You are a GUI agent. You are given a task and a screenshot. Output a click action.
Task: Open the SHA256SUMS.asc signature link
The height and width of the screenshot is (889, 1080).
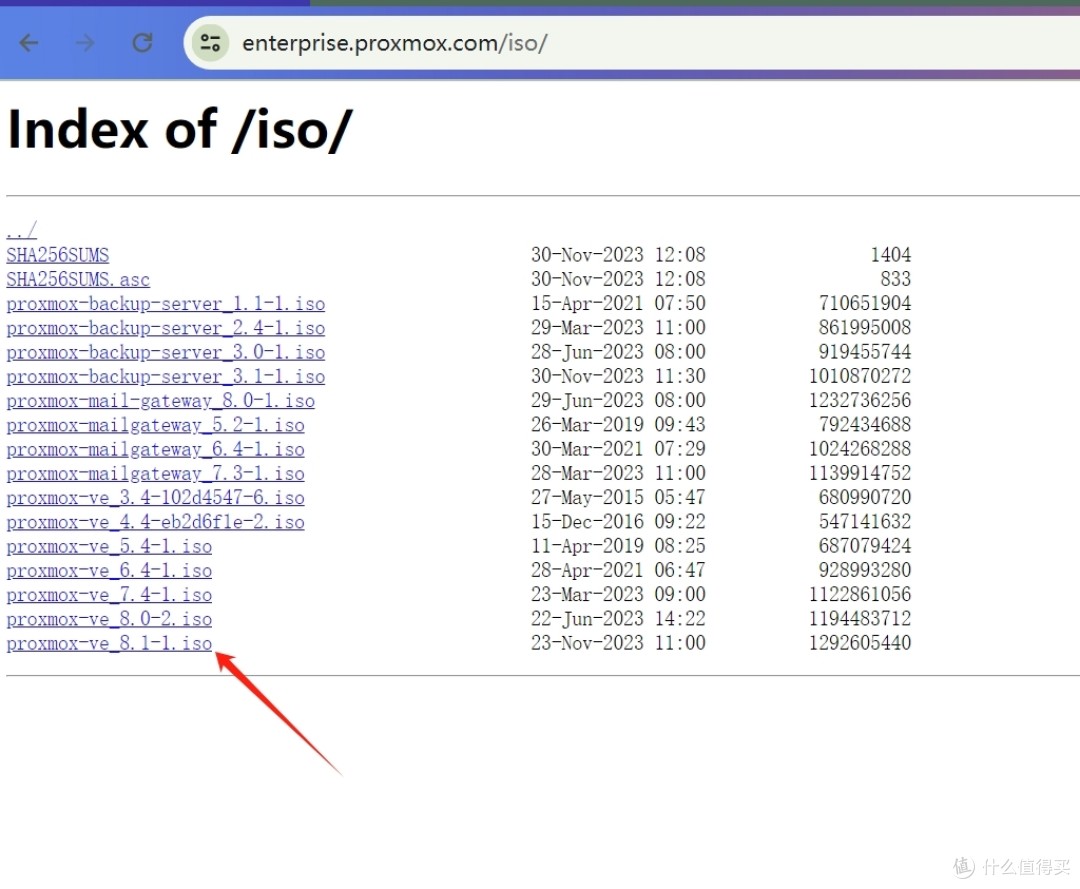[x=78, y=279]
